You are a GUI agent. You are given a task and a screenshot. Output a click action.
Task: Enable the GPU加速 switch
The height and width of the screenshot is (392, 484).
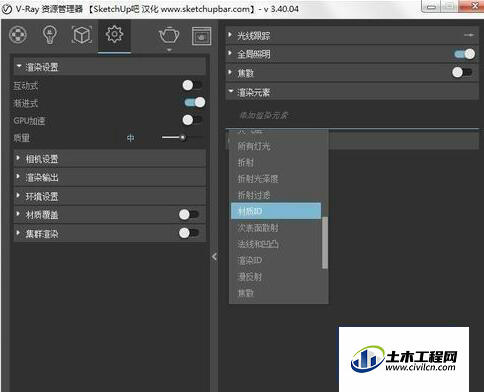[x=192, y=120]
